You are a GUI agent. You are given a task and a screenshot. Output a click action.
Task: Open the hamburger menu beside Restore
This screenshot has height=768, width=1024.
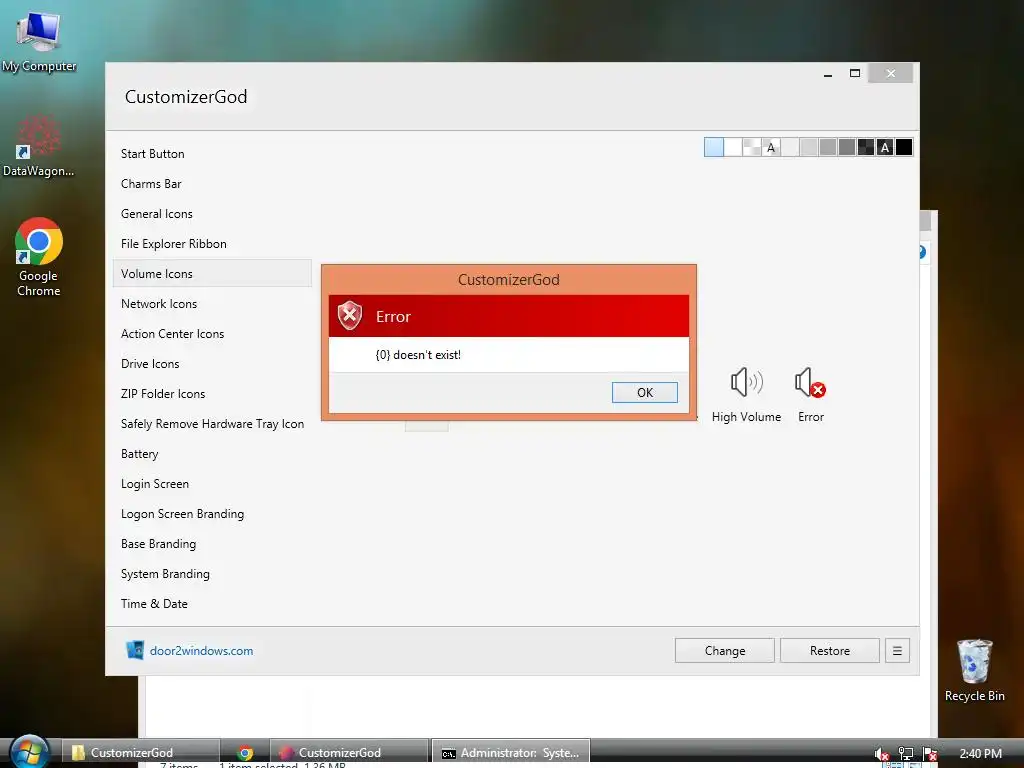point(897,650)
